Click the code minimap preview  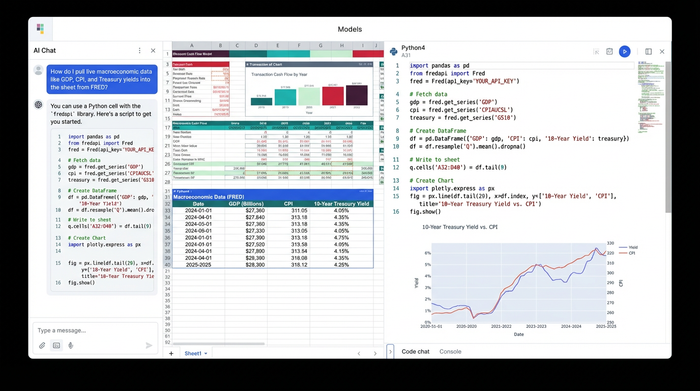650,97
